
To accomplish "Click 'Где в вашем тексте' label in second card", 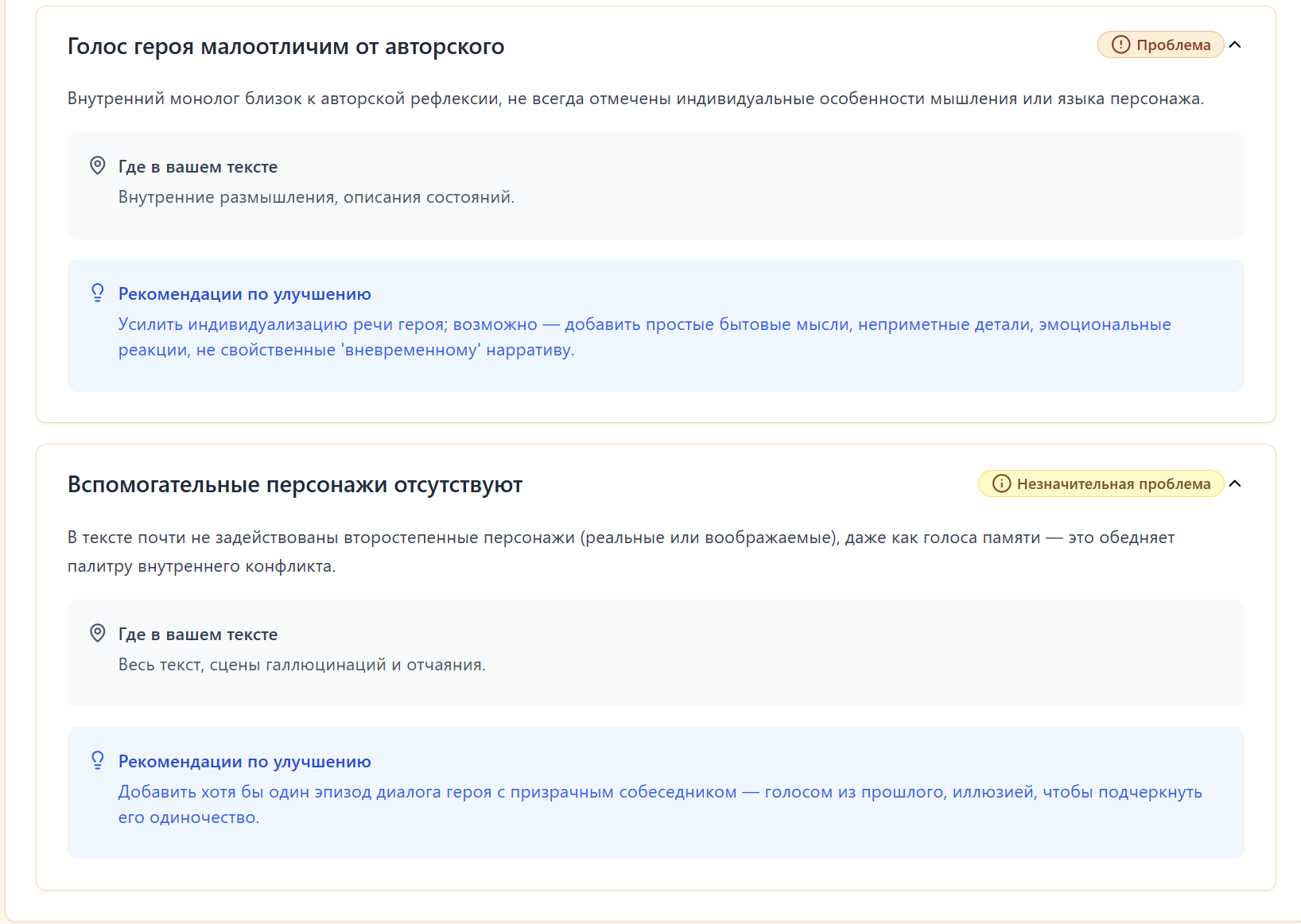I will (198, 635).
